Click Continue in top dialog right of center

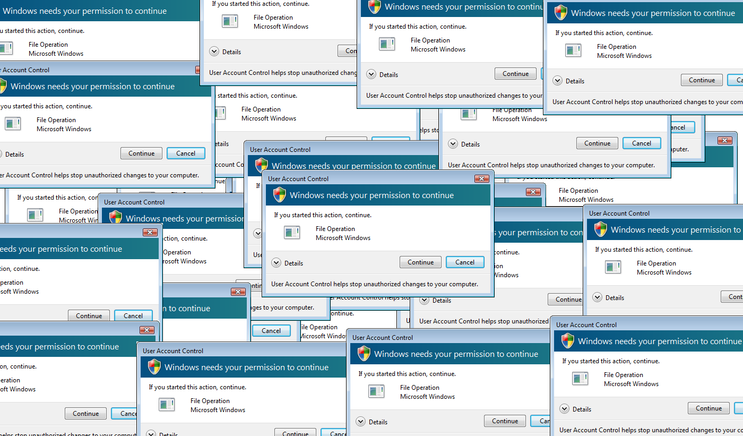point(516,73)
